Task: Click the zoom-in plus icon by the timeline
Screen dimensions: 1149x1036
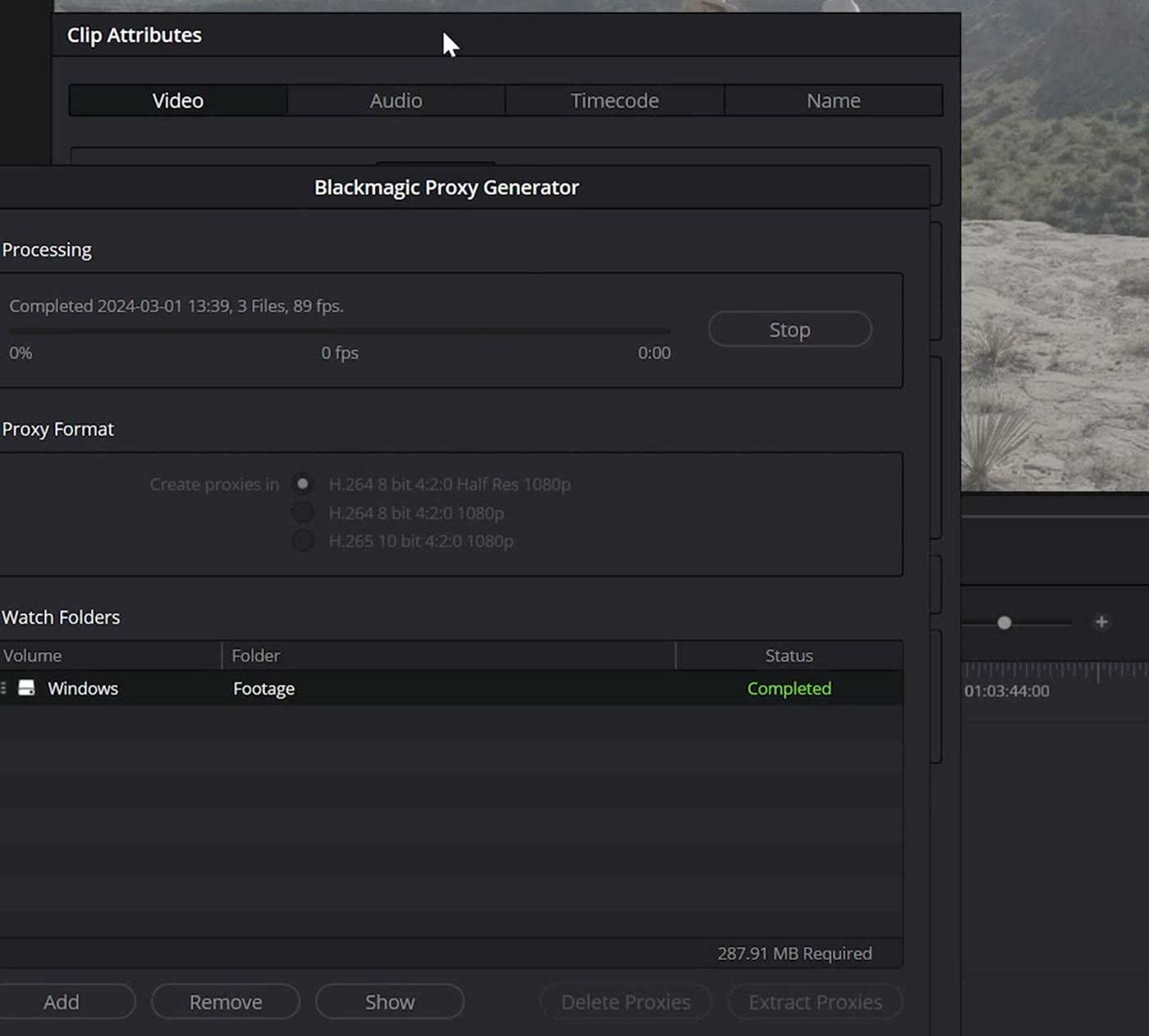Action: (1101, 622)
